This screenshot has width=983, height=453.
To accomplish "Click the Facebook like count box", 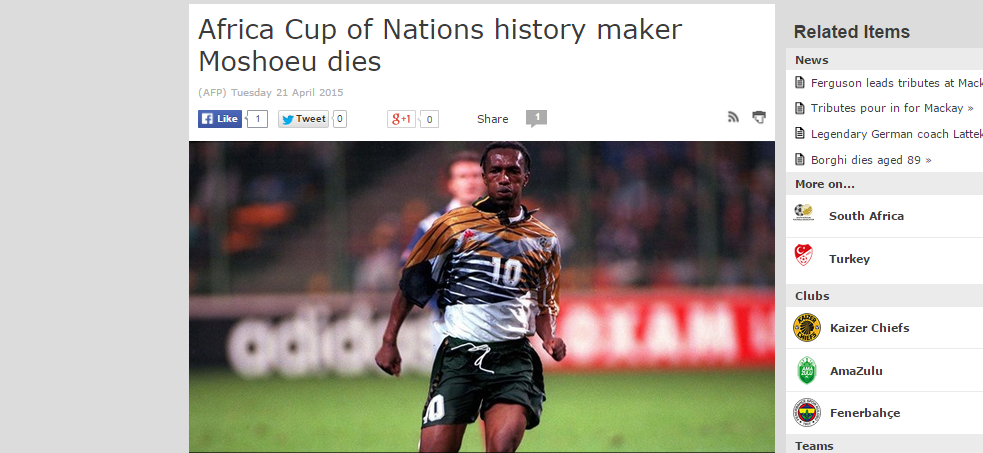I will pos(257,119).
